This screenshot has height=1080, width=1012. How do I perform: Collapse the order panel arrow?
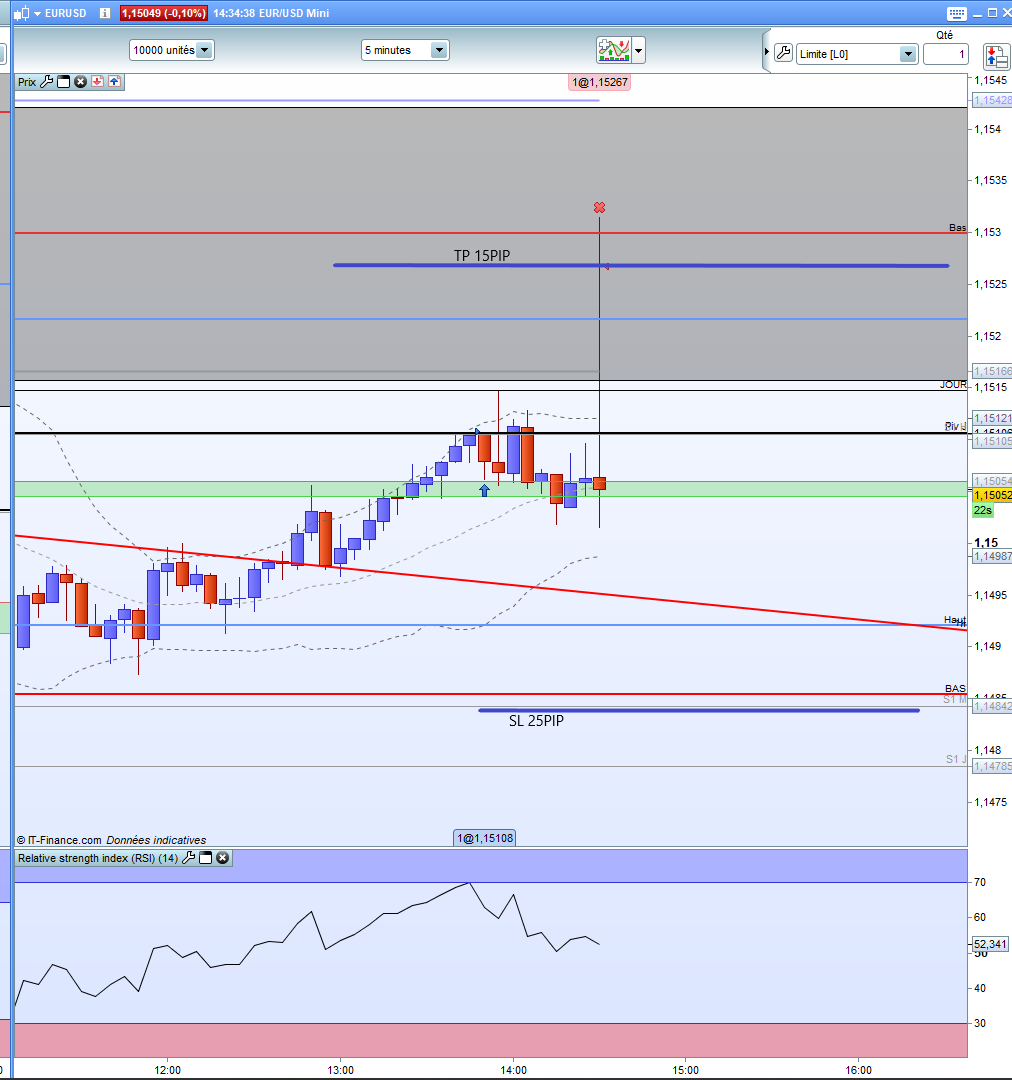(766, 52)
